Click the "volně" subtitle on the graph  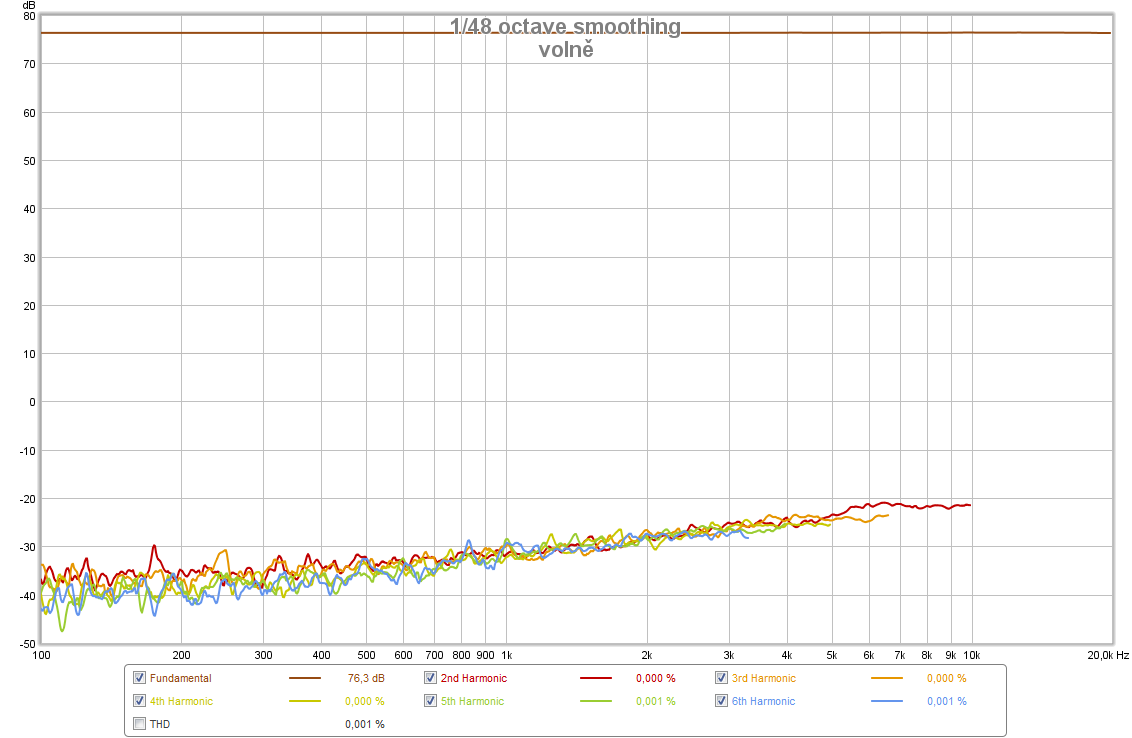click(566, 50)
